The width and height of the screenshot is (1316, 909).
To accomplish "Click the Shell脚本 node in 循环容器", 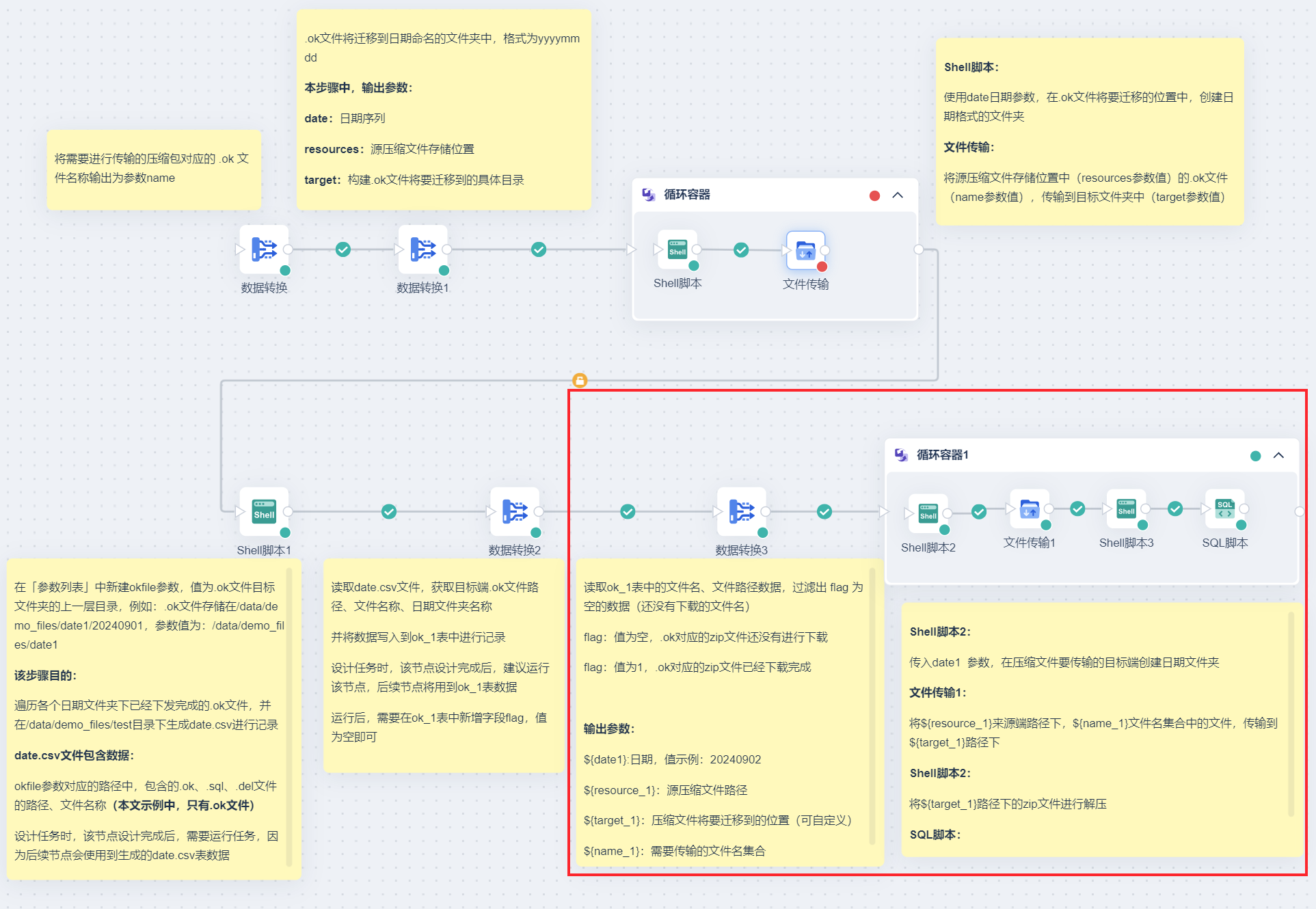I will click(x=677, y=249).
